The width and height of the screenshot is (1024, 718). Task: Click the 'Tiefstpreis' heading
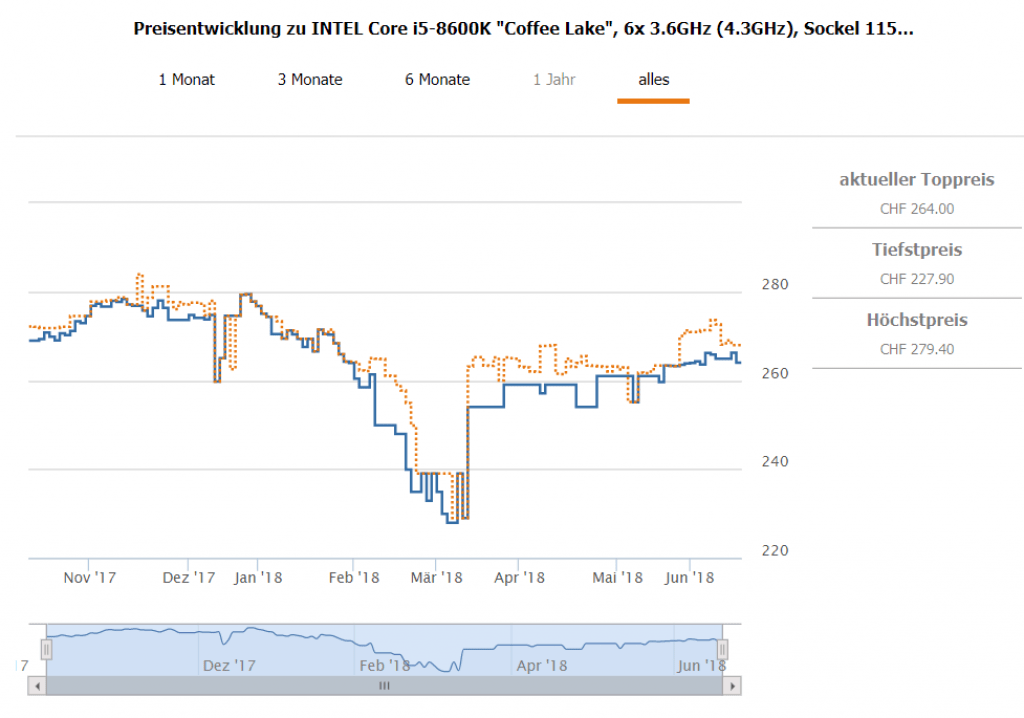(x=916, y=250)
